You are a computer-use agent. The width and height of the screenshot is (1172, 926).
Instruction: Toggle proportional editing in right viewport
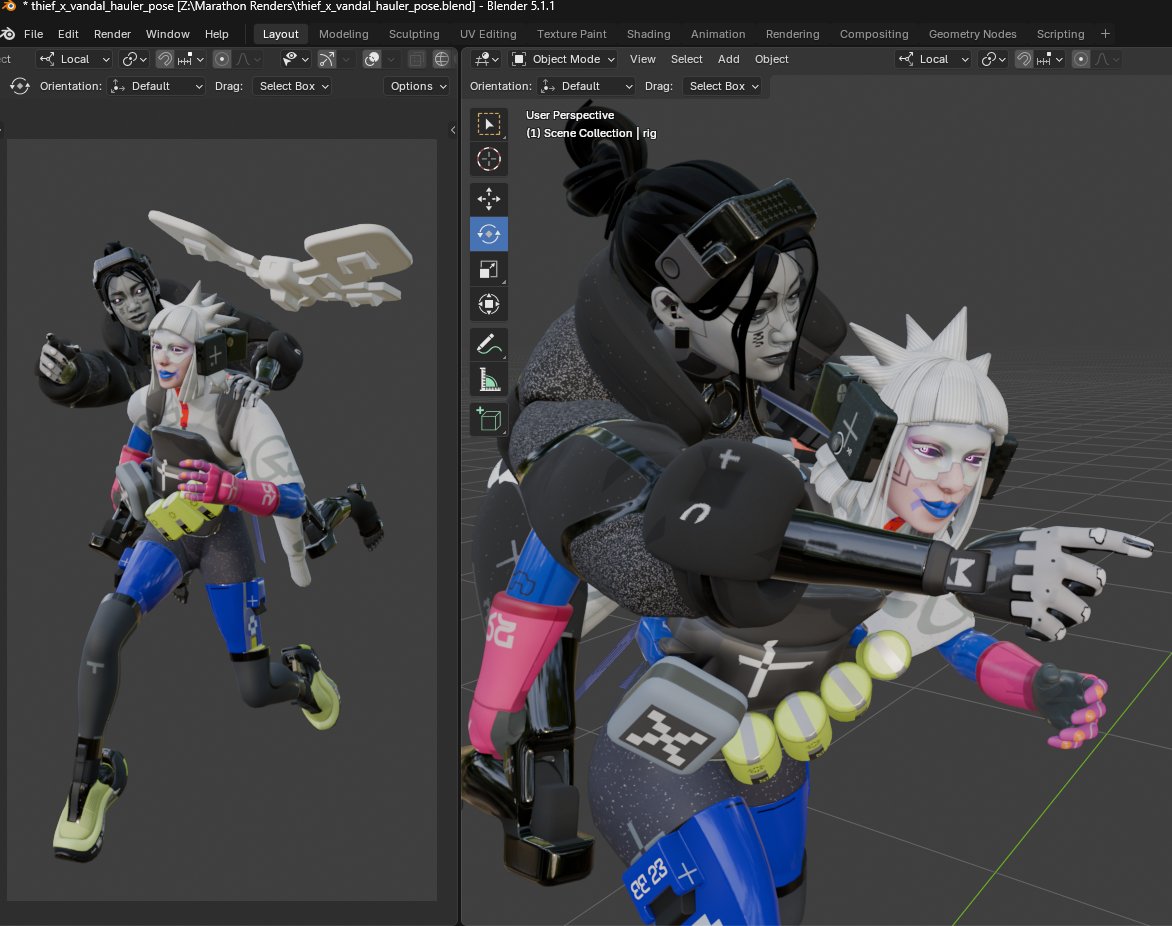(1081, 59)
